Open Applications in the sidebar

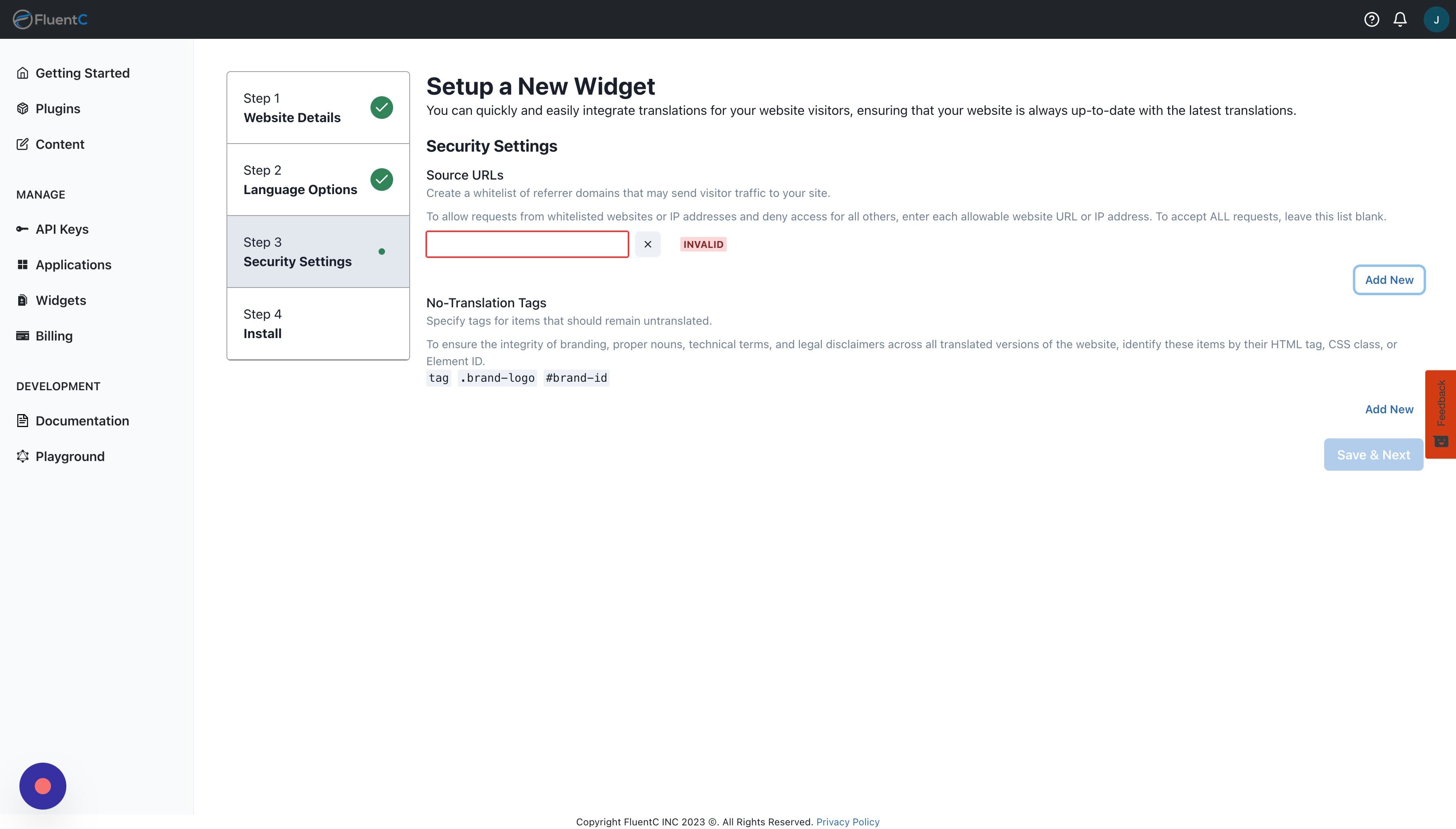click(73, 265)
